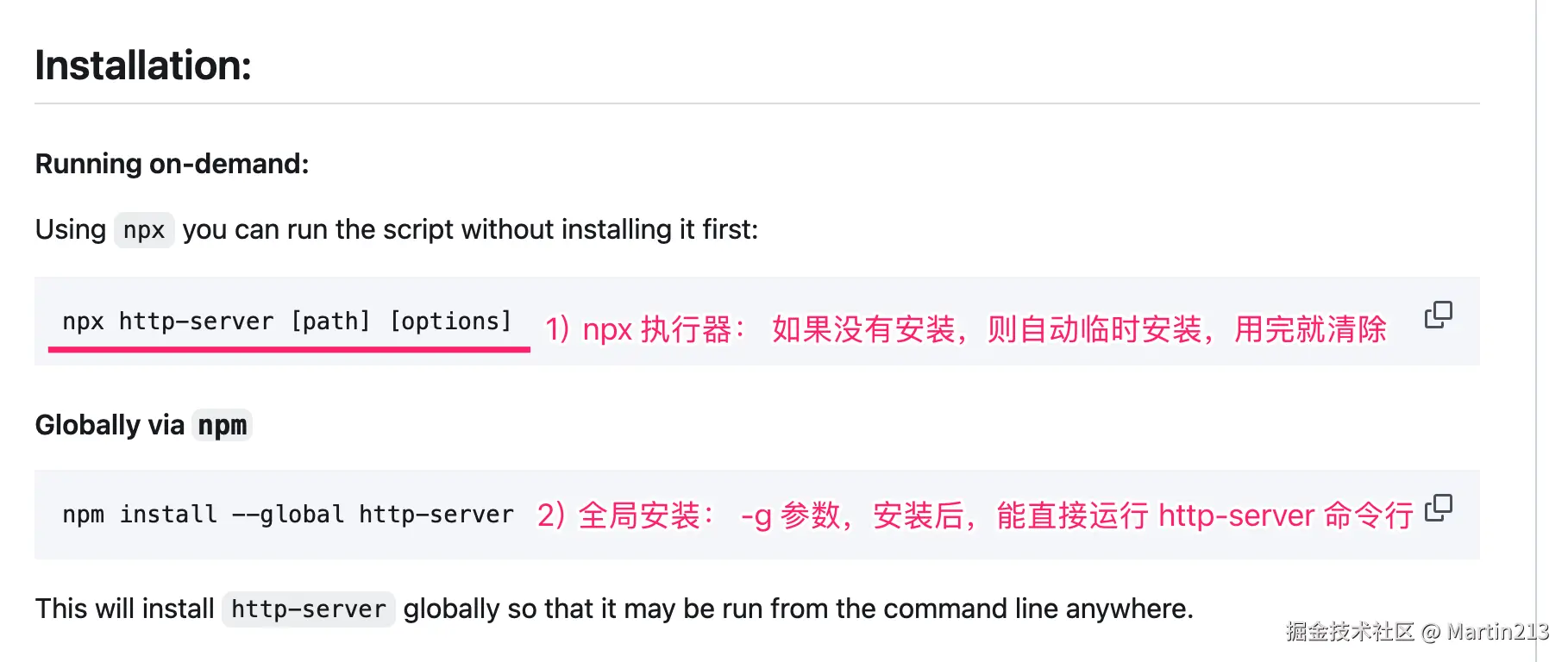Screen dimensions: 1568x662
Task: Click the inline http-server code tag
Action: pos(309,609)
